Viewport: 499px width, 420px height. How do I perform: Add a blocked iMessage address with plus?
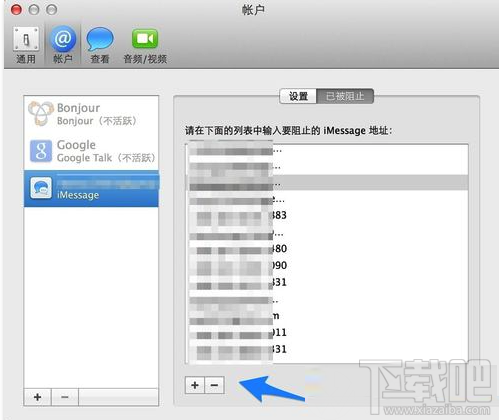click(195, 385)
